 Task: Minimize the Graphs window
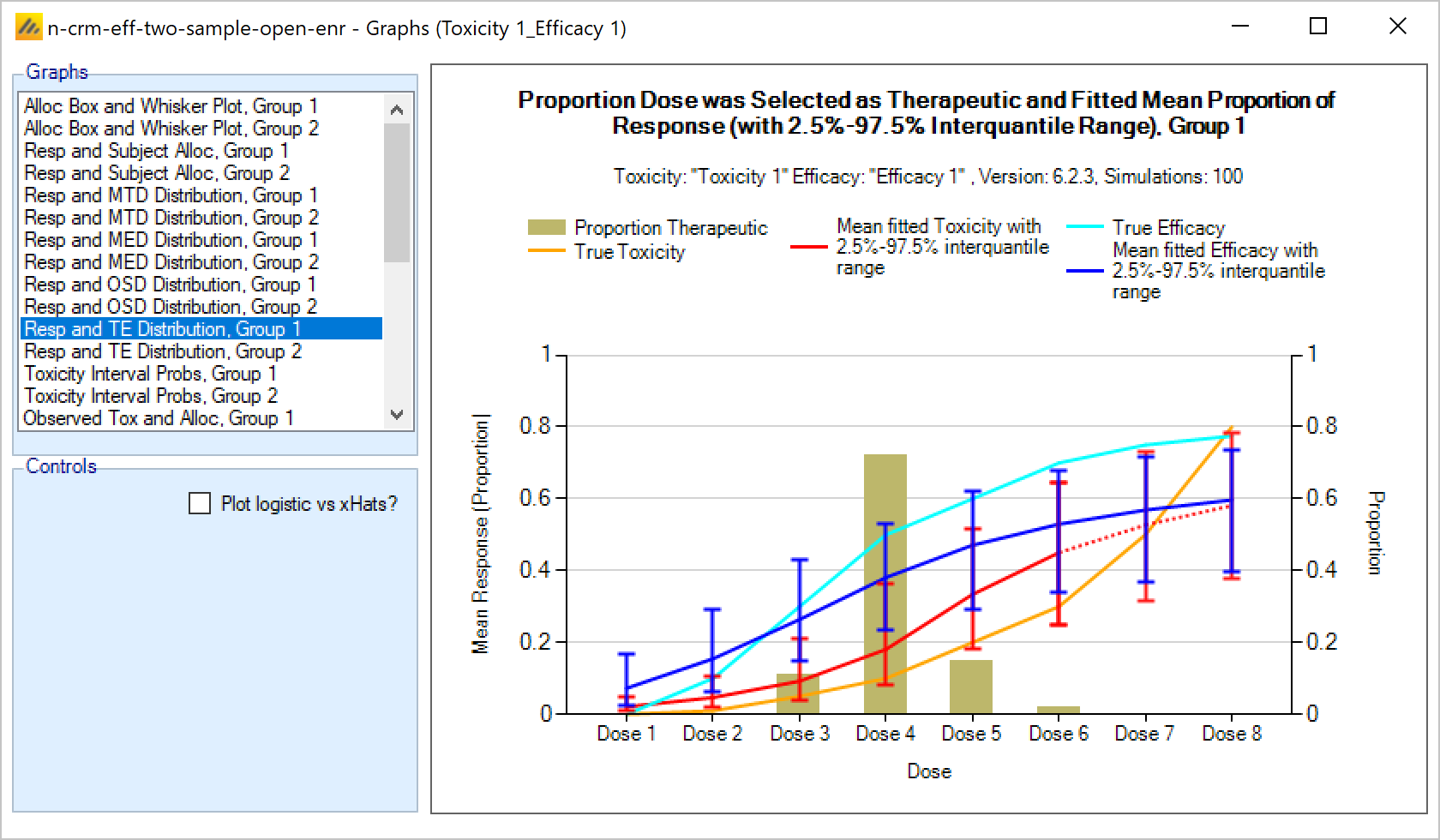[1239, 27]
